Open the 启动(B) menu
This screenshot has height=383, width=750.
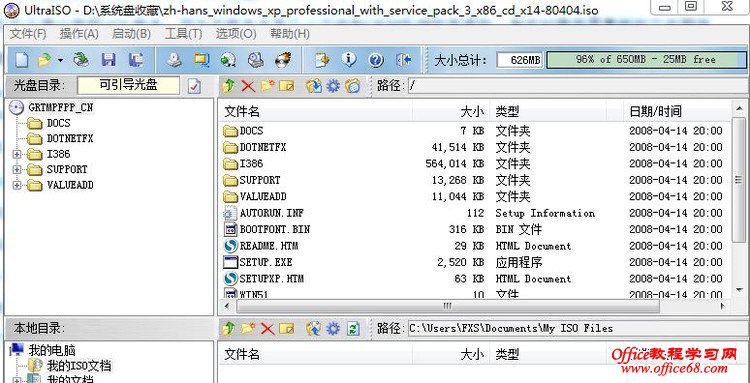point(131,34)
